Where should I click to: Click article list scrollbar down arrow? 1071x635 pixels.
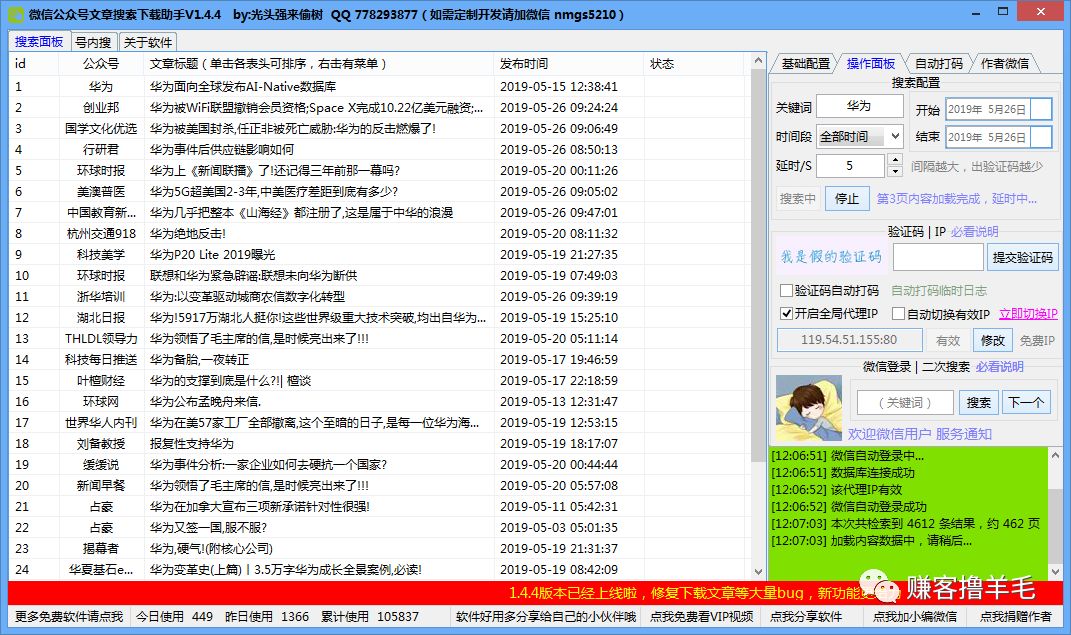(757, 571)
